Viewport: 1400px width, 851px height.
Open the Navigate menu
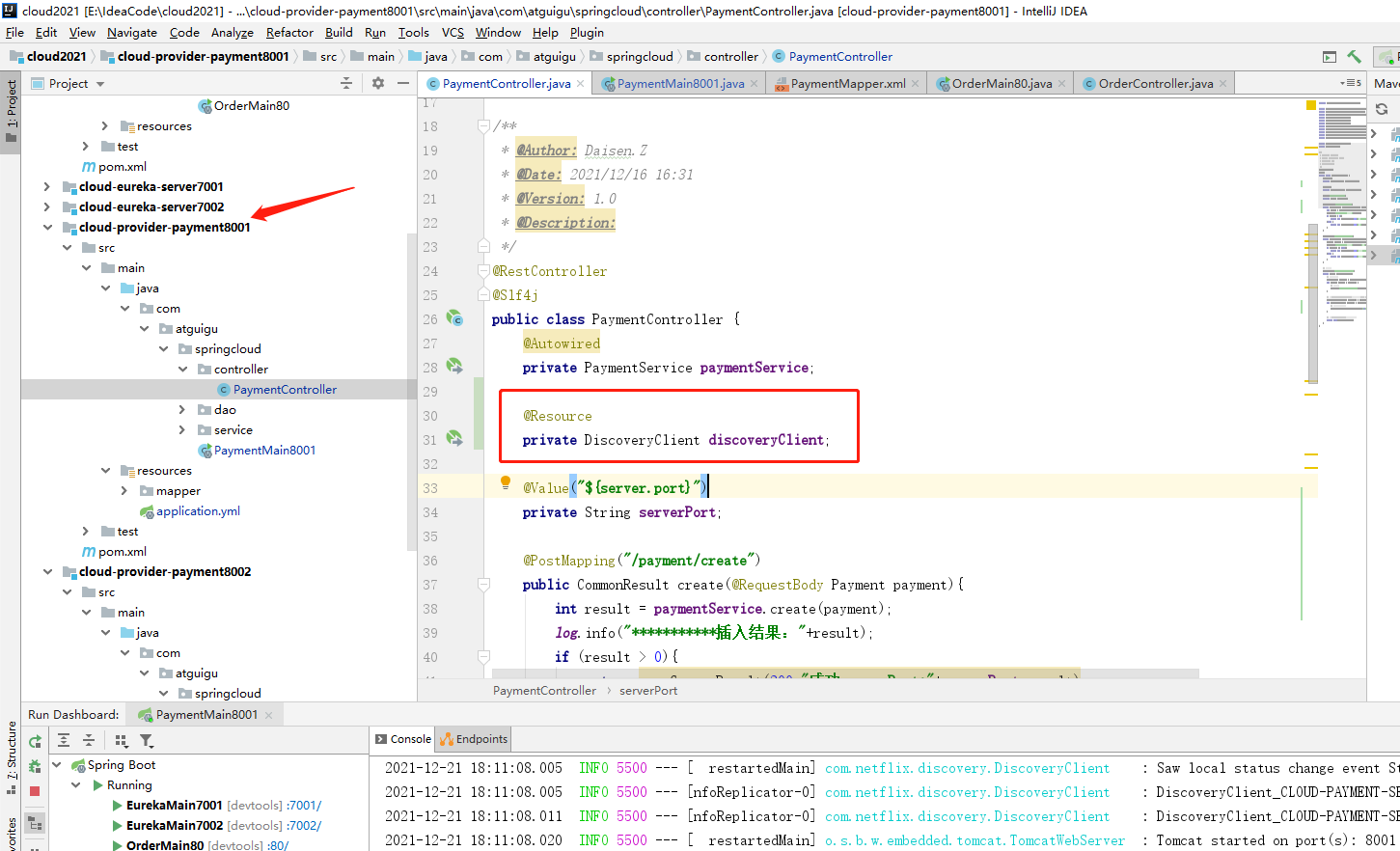(x=132, y=32)
